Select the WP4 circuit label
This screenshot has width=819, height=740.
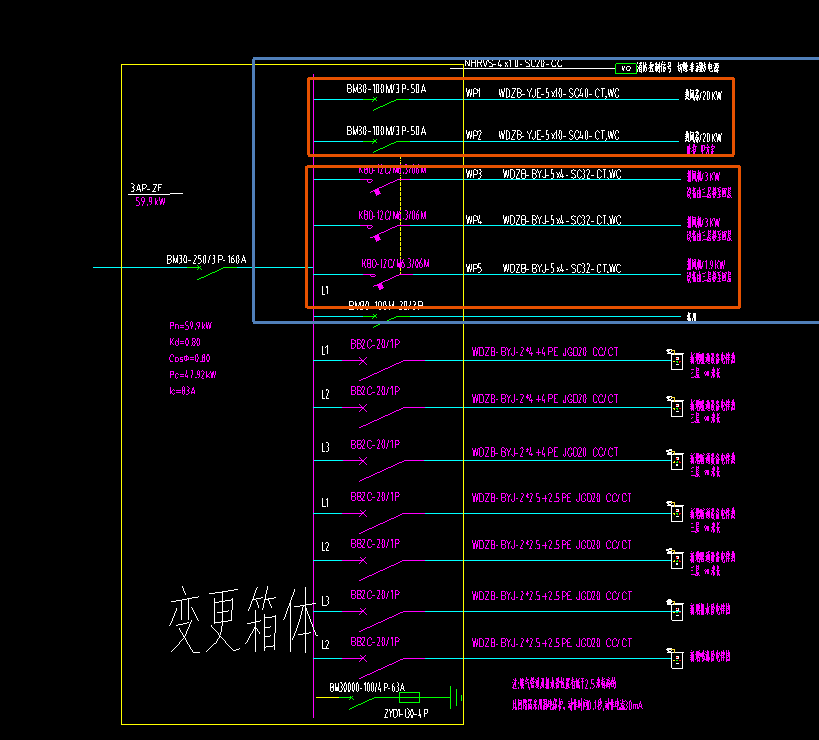[x=474, y=220]
